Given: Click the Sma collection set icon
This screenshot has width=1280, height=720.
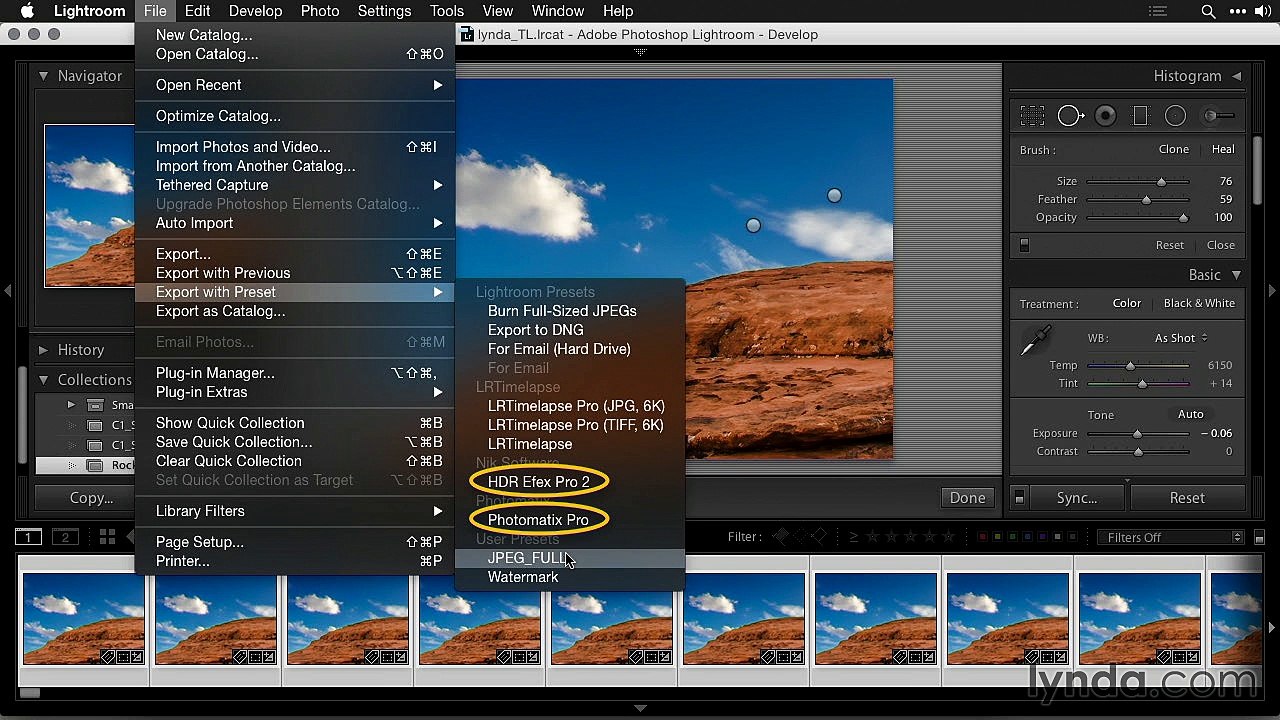Looking at the screenshot, I should point(95,405).
